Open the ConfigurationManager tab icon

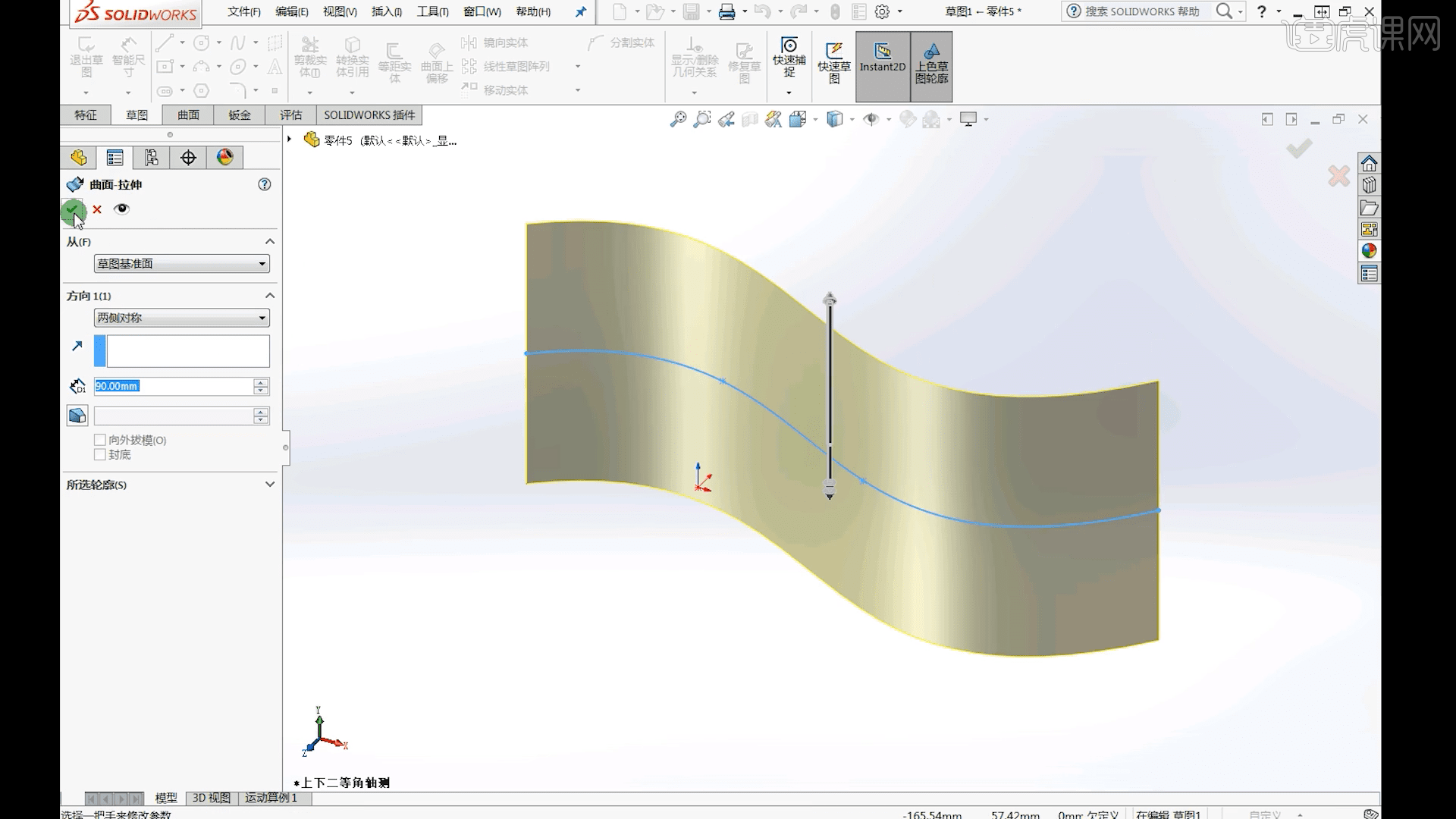tap(152, 158)
